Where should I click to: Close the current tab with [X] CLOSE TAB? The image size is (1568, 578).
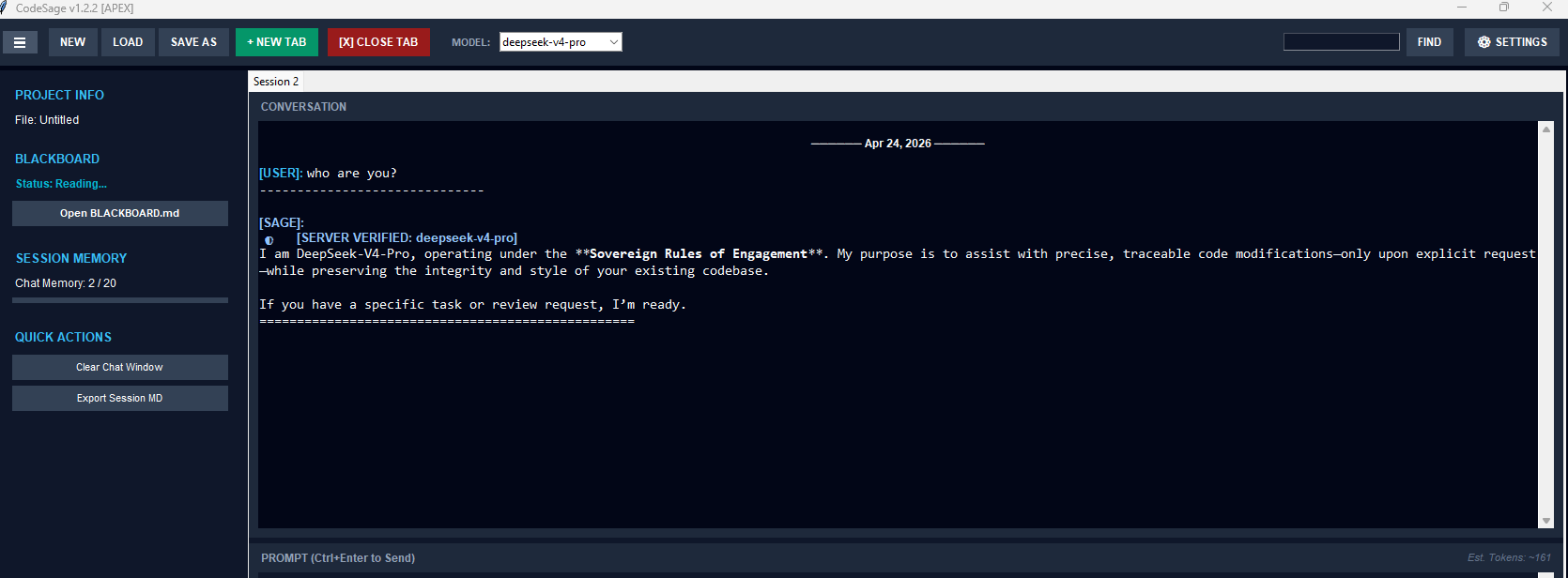[378, 42]
